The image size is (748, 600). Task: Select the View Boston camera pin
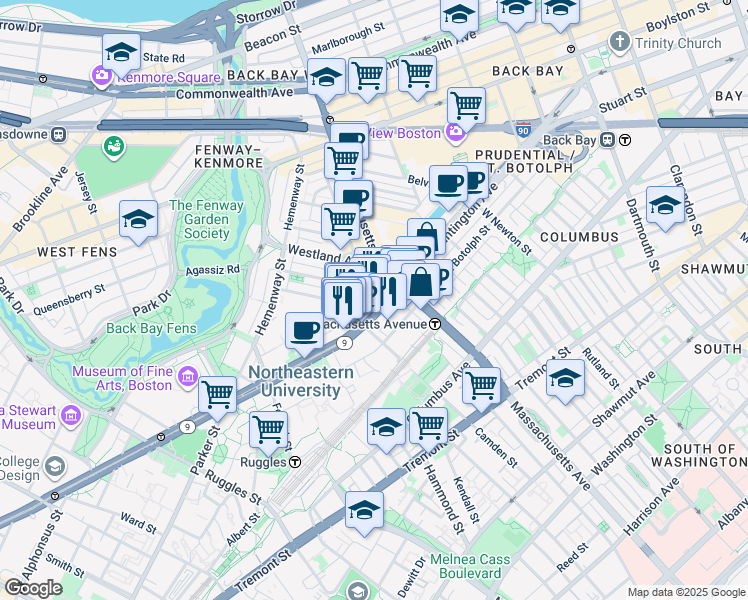click(x=456, y=134)
